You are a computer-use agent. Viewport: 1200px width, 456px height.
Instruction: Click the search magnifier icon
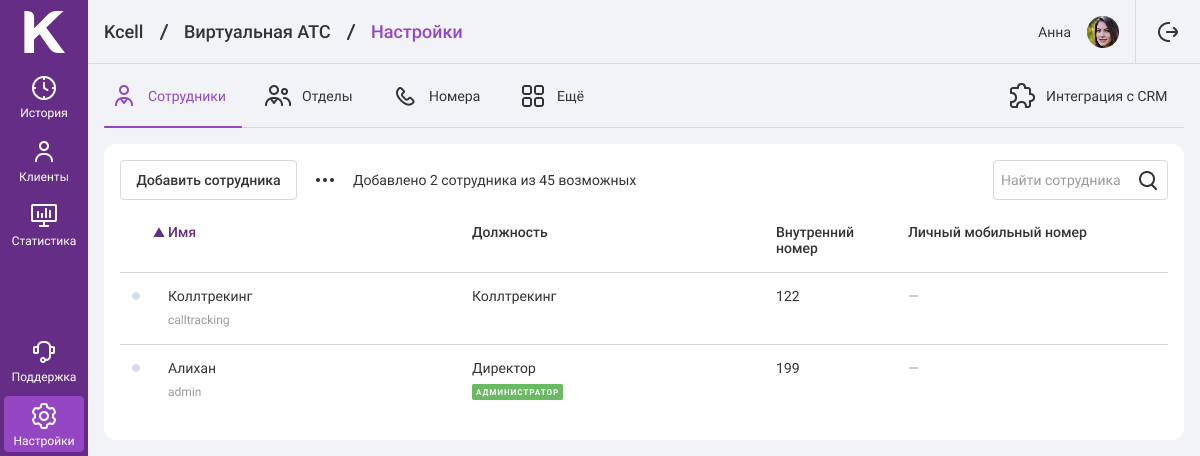pyautogui.click(x=1148, y=181)
